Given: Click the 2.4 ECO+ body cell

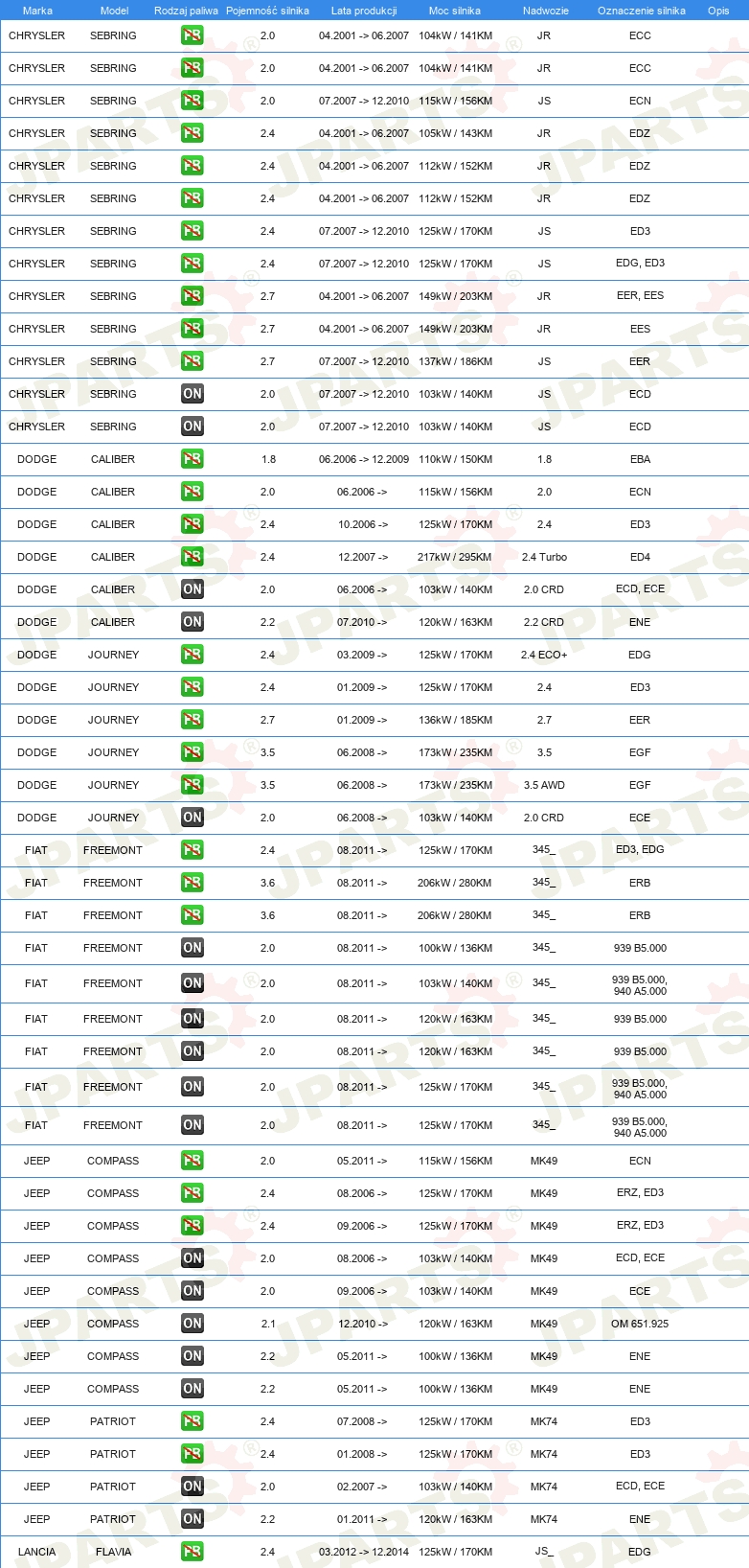Looking at the screenshot, I should (544, 655).
